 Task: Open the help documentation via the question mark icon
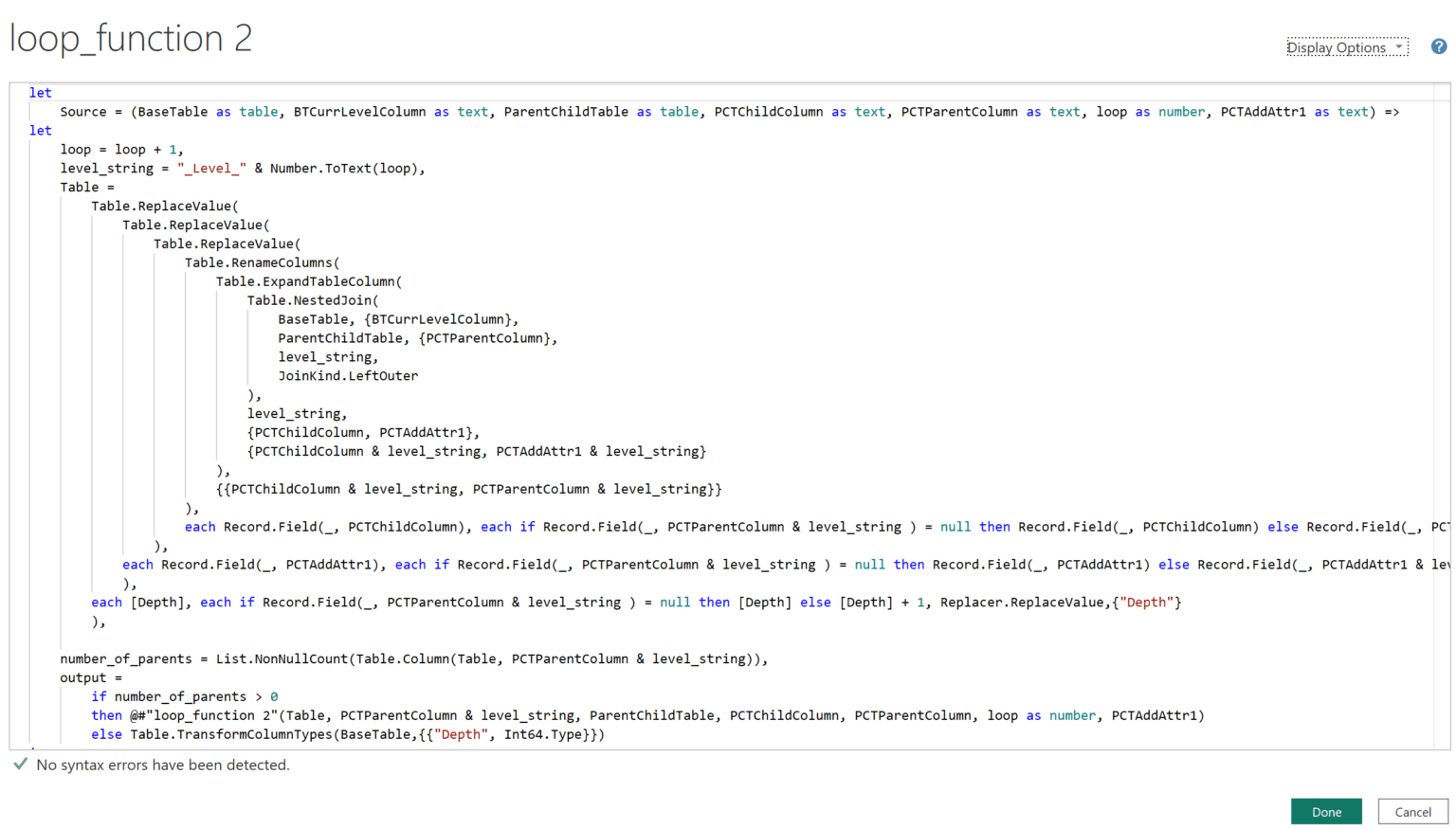click(1438, 45)
